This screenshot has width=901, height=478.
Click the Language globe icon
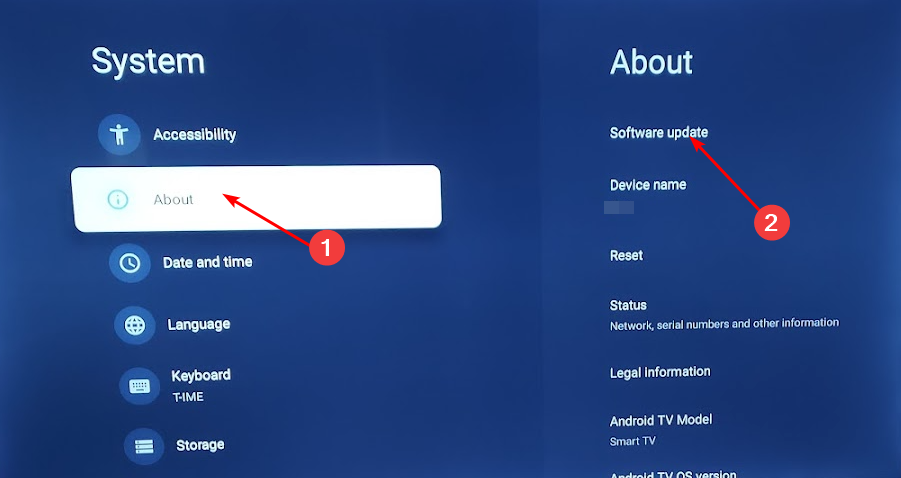135,325
